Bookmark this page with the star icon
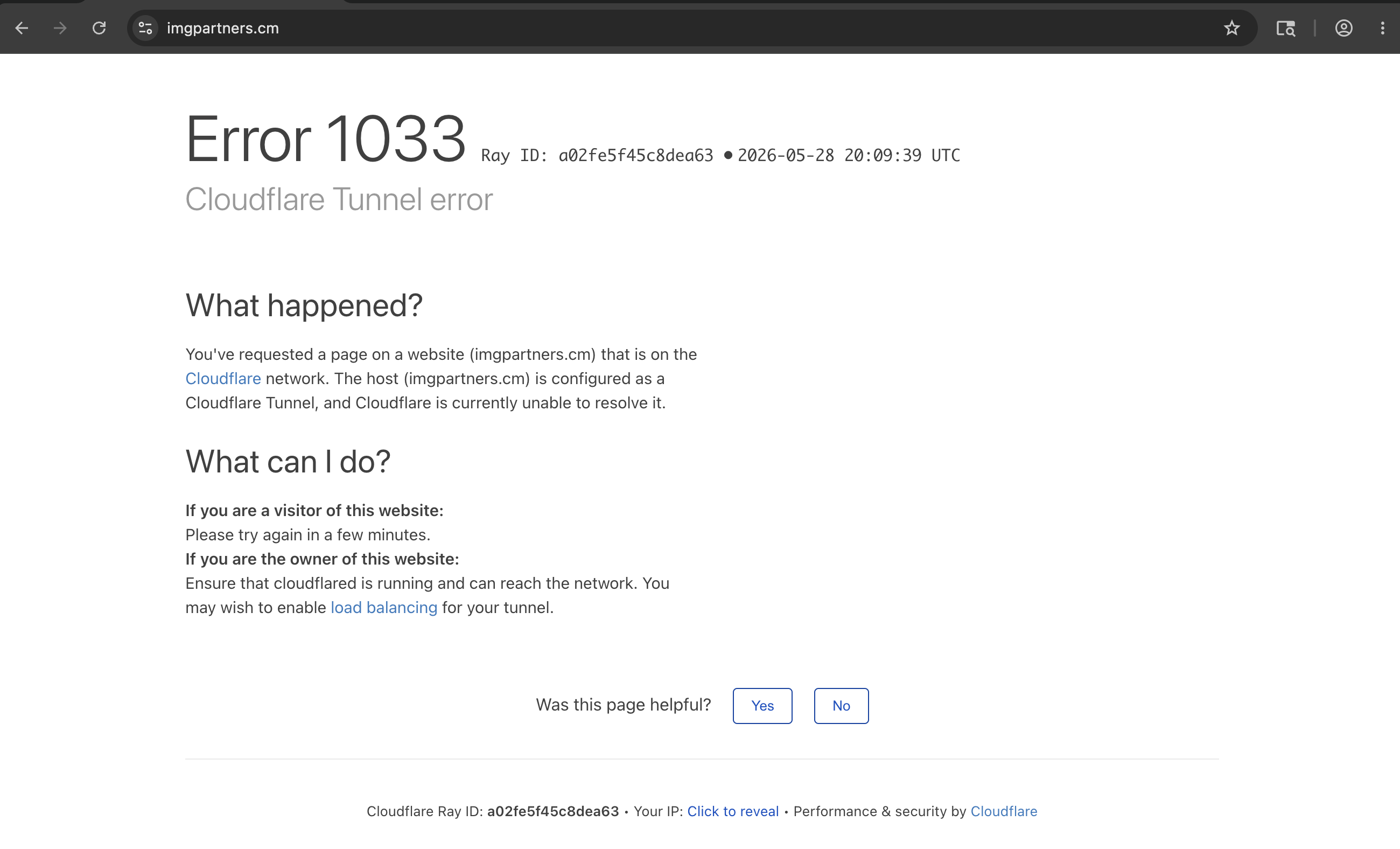 [x=1231, y=28]
